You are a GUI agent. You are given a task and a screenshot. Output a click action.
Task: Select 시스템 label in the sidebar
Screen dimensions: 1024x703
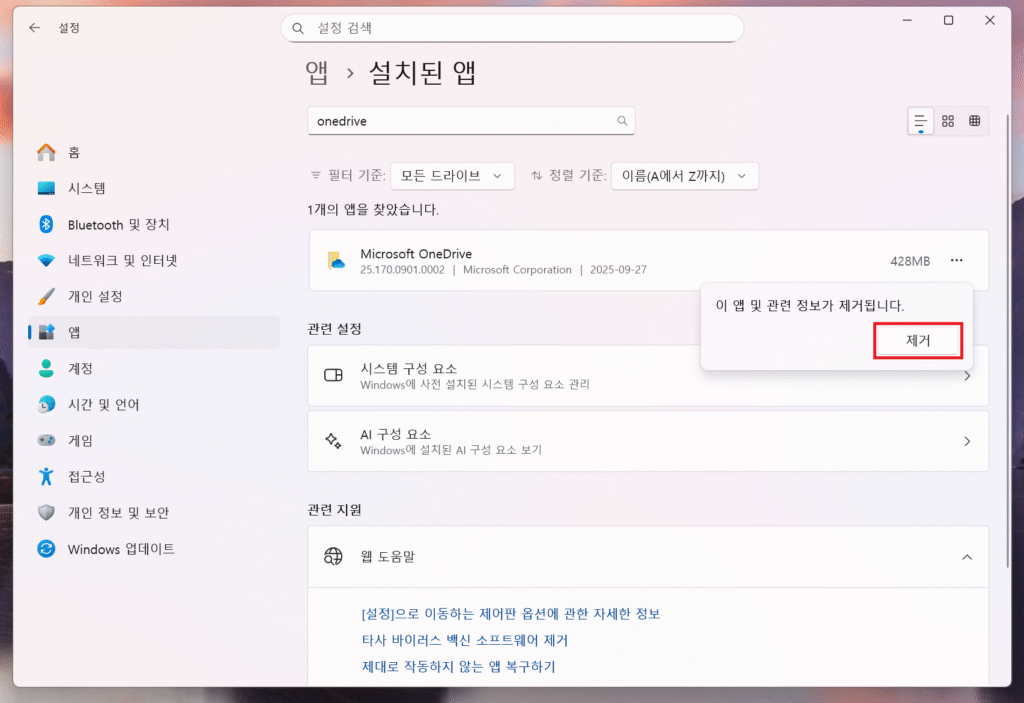pyautogui.click(x=87, y=188)
